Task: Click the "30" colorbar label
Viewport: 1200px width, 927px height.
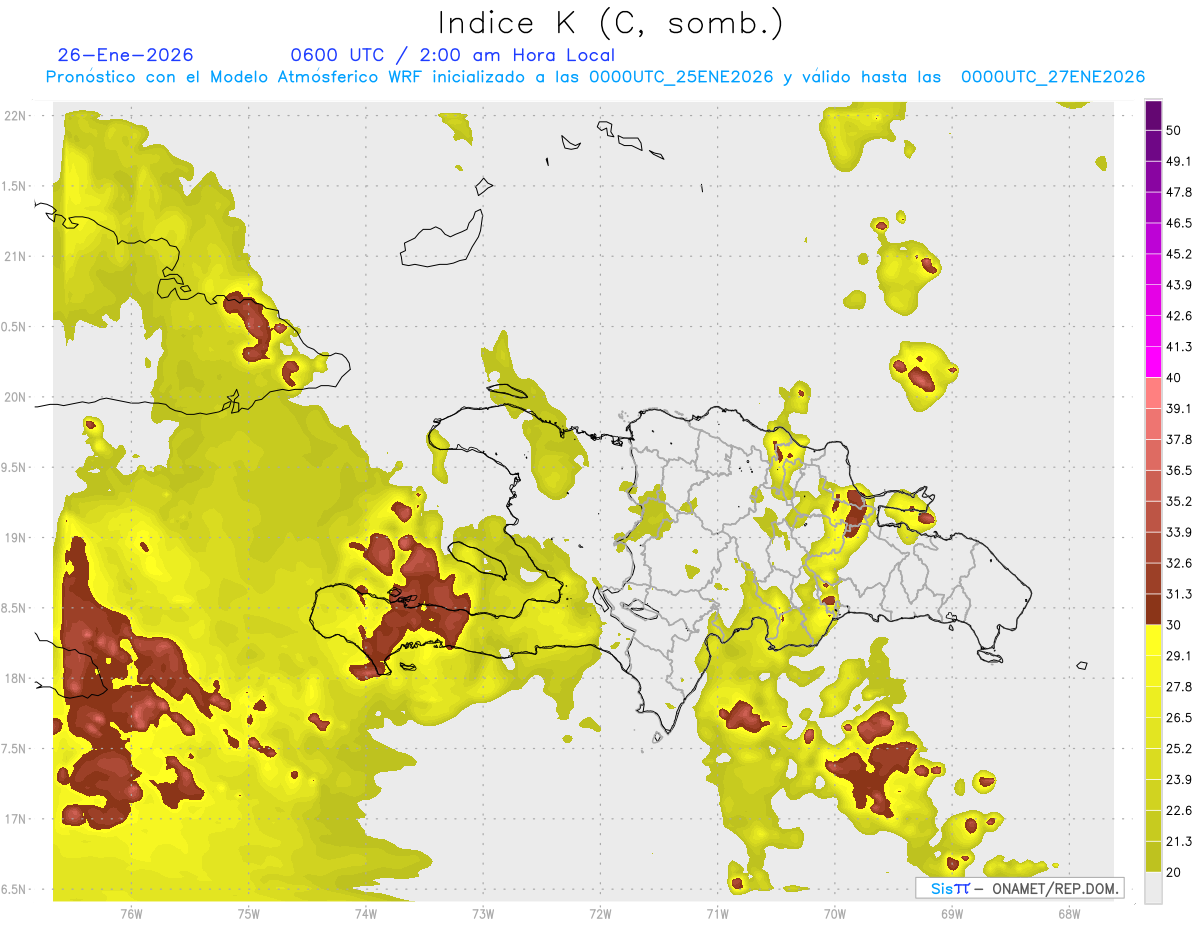Action: click(x=1175, y=625)
